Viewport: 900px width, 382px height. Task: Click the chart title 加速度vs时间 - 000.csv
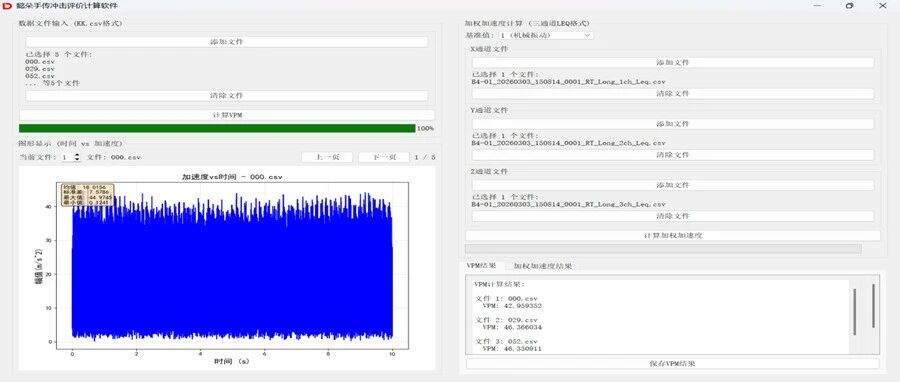232,177
